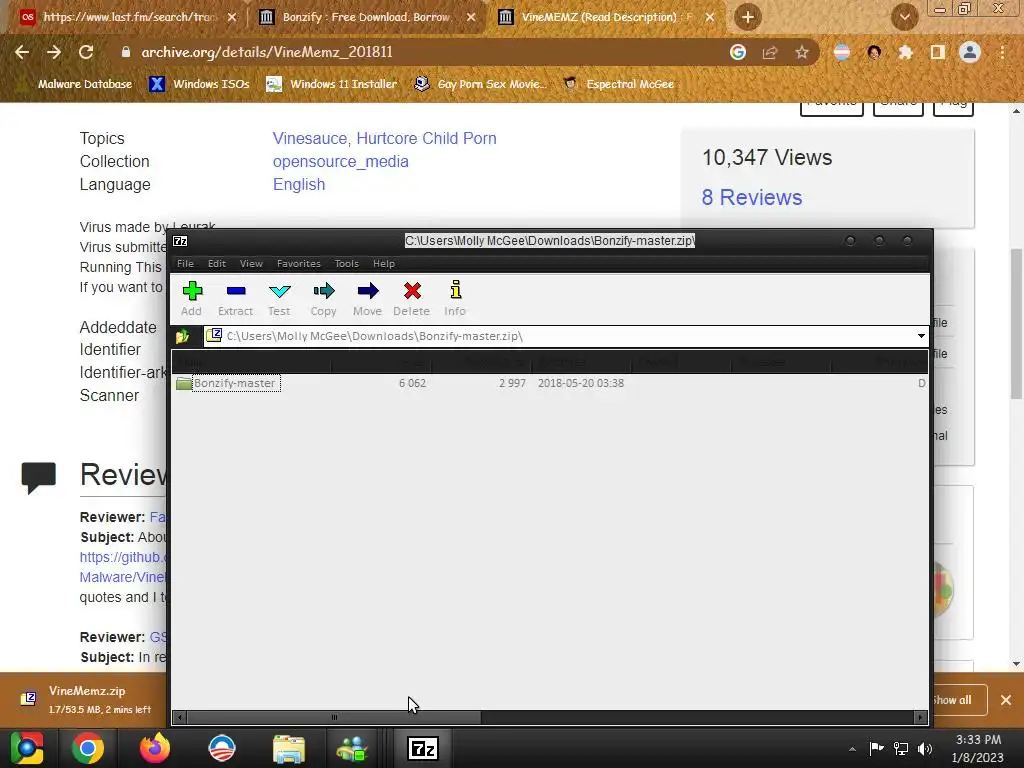This screenshot has width=1024, height=768.
Task: Open the Chrome three-dot menu
Action: pyautogui.click(x=1002, y=52)
